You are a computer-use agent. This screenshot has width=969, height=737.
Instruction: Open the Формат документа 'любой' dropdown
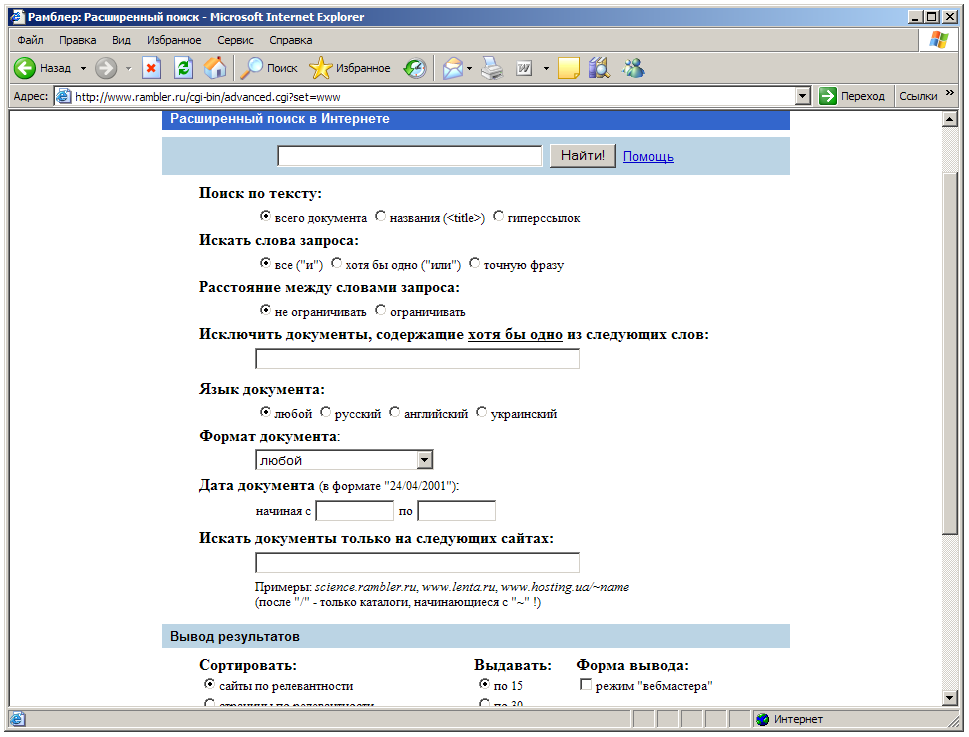344,460
